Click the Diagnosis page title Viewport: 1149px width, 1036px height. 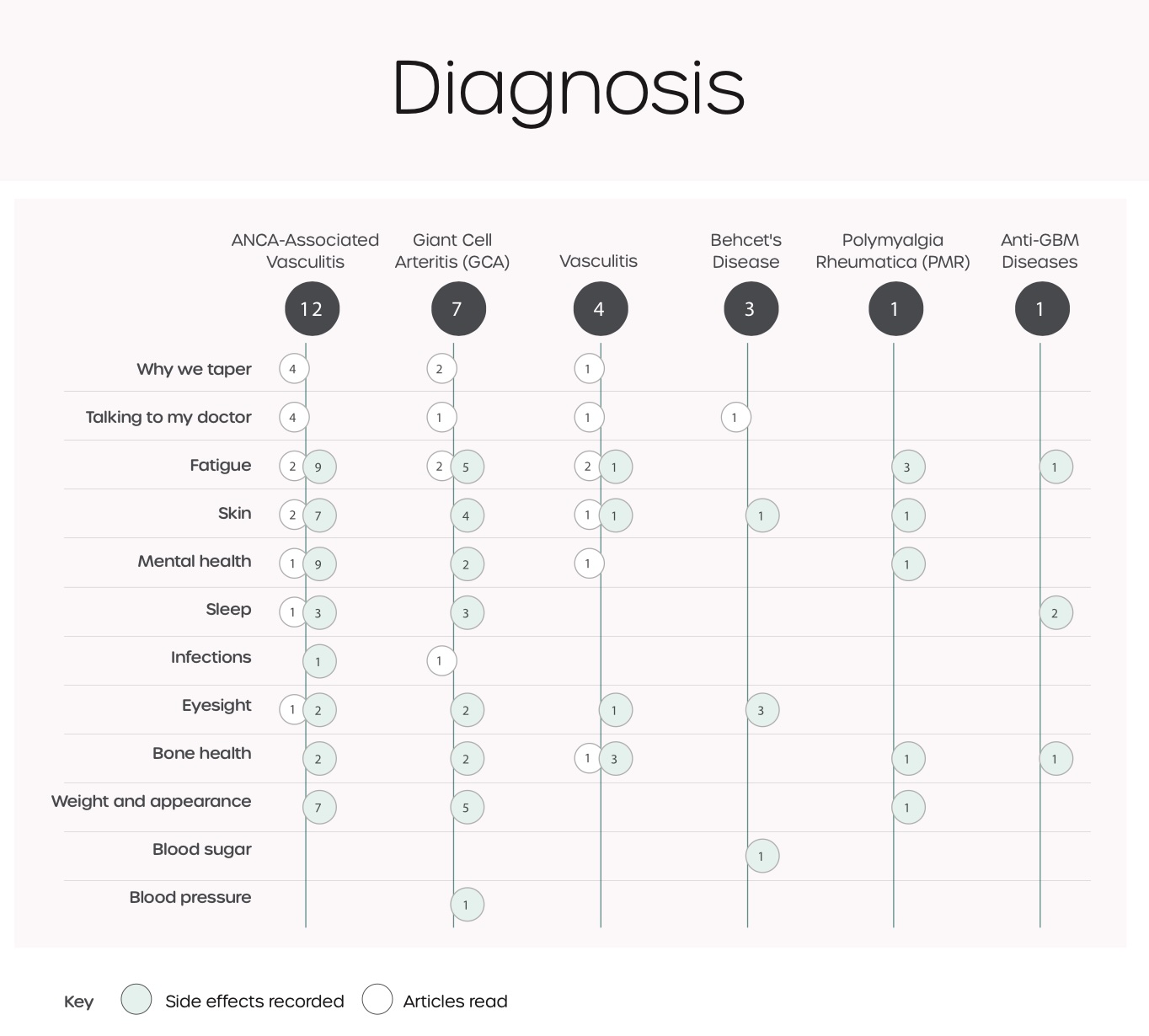click(569, 88)
